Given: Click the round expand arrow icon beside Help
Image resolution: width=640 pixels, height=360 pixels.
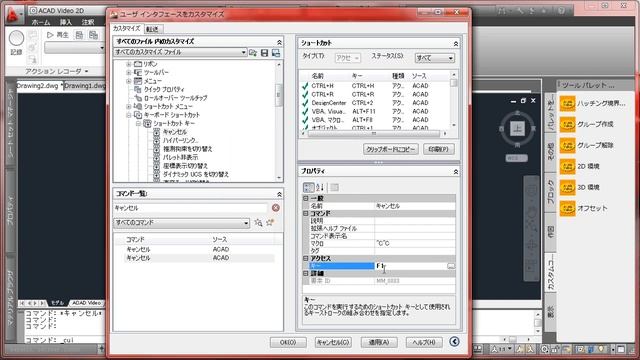Looking at the screenshot, I should [x=454, y=342].
